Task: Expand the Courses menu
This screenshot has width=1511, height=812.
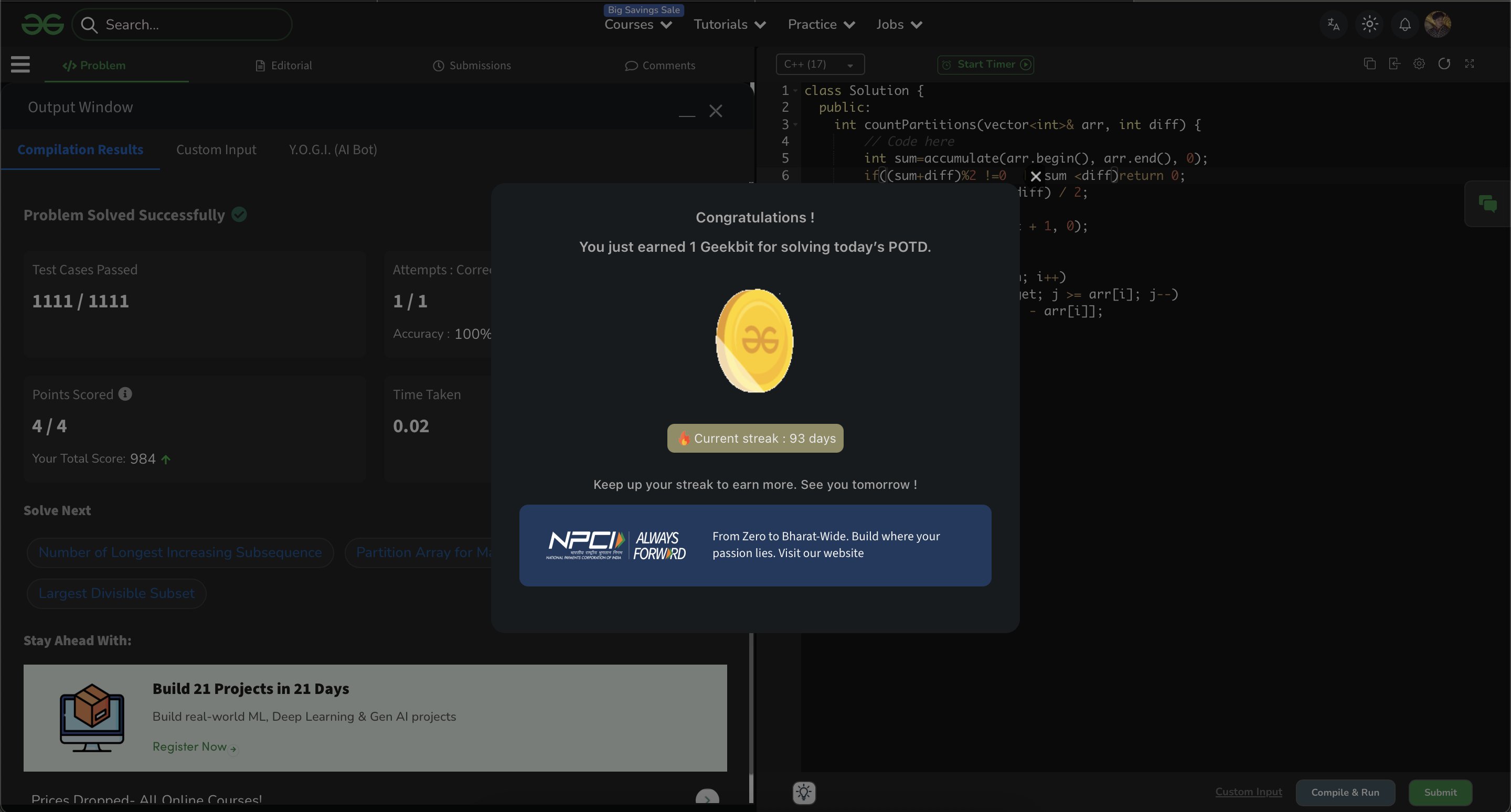Action: (x=637, y=25)
